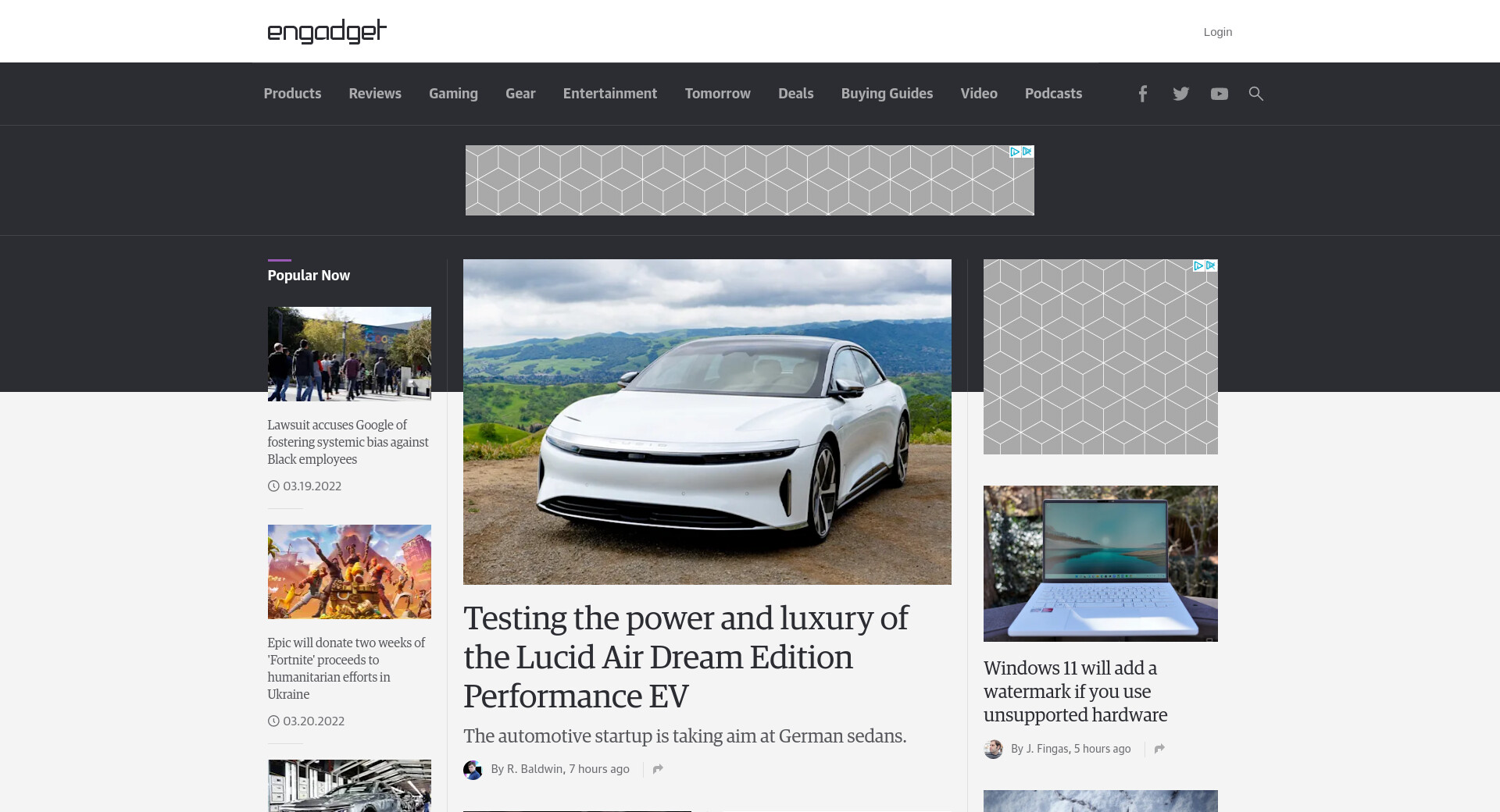Go to the Reviews section
Image resolution: width=1500 pixels, height=812 pixels.
coord(375,94)
